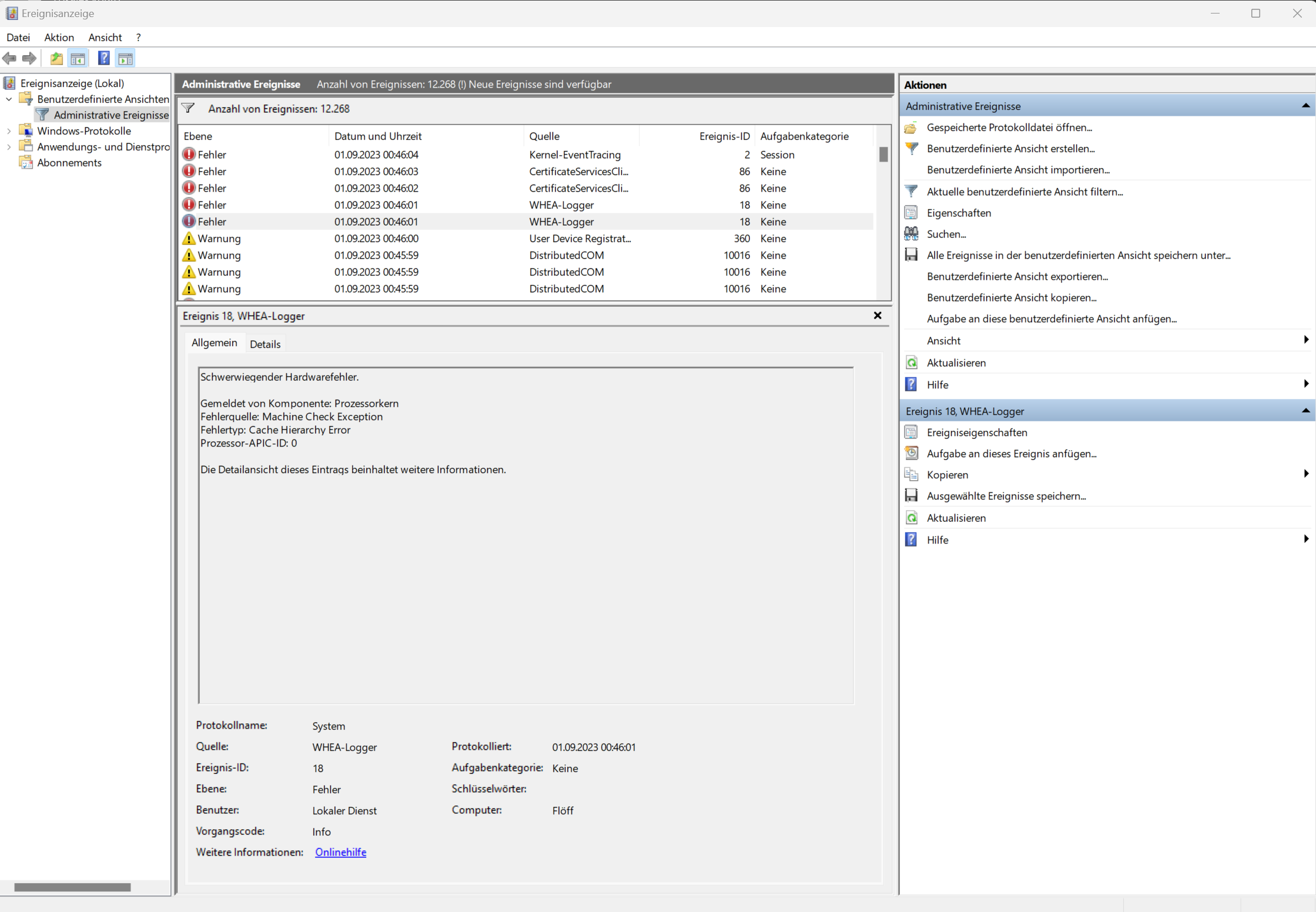Collapse the Administrative Ereignisse actions section
1316x912 pixels.
[x=1305, y=106]
